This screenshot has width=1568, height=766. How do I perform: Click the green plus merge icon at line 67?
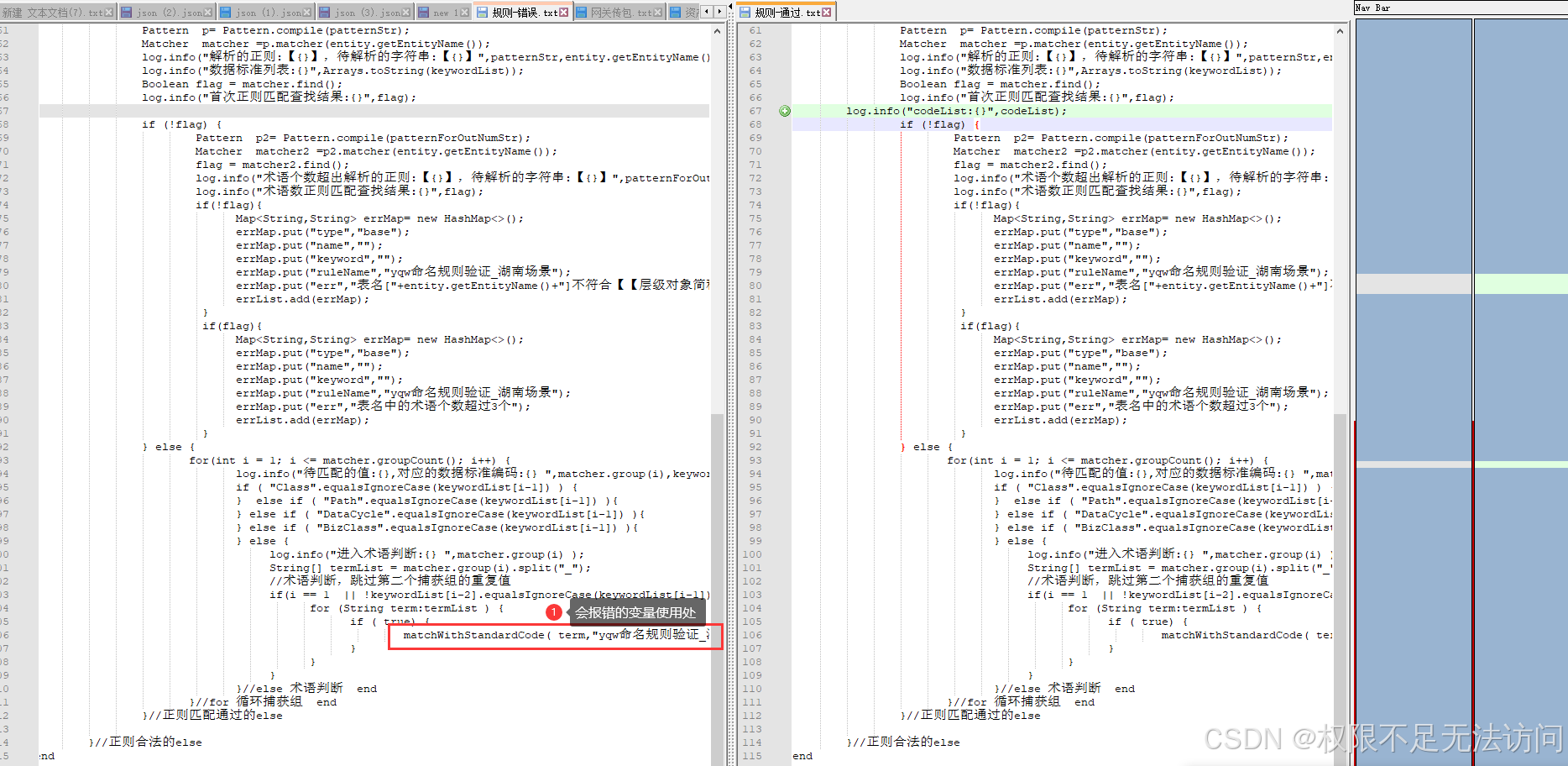(785, 110)
